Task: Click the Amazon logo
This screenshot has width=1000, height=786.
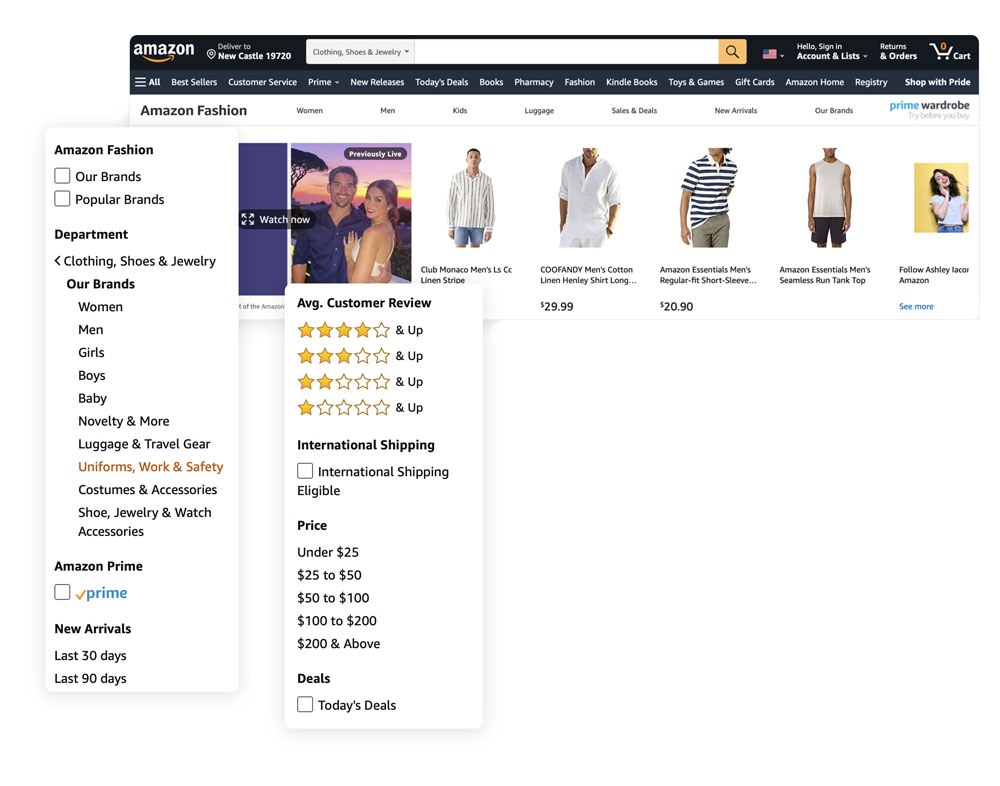Action: point(164,52)
